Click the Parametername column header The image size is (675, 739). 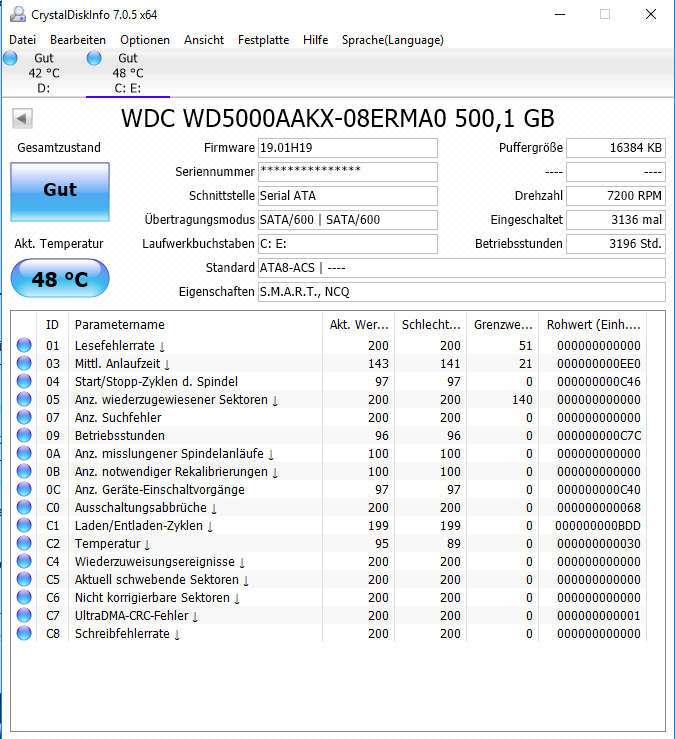click(x=195, y=325)
